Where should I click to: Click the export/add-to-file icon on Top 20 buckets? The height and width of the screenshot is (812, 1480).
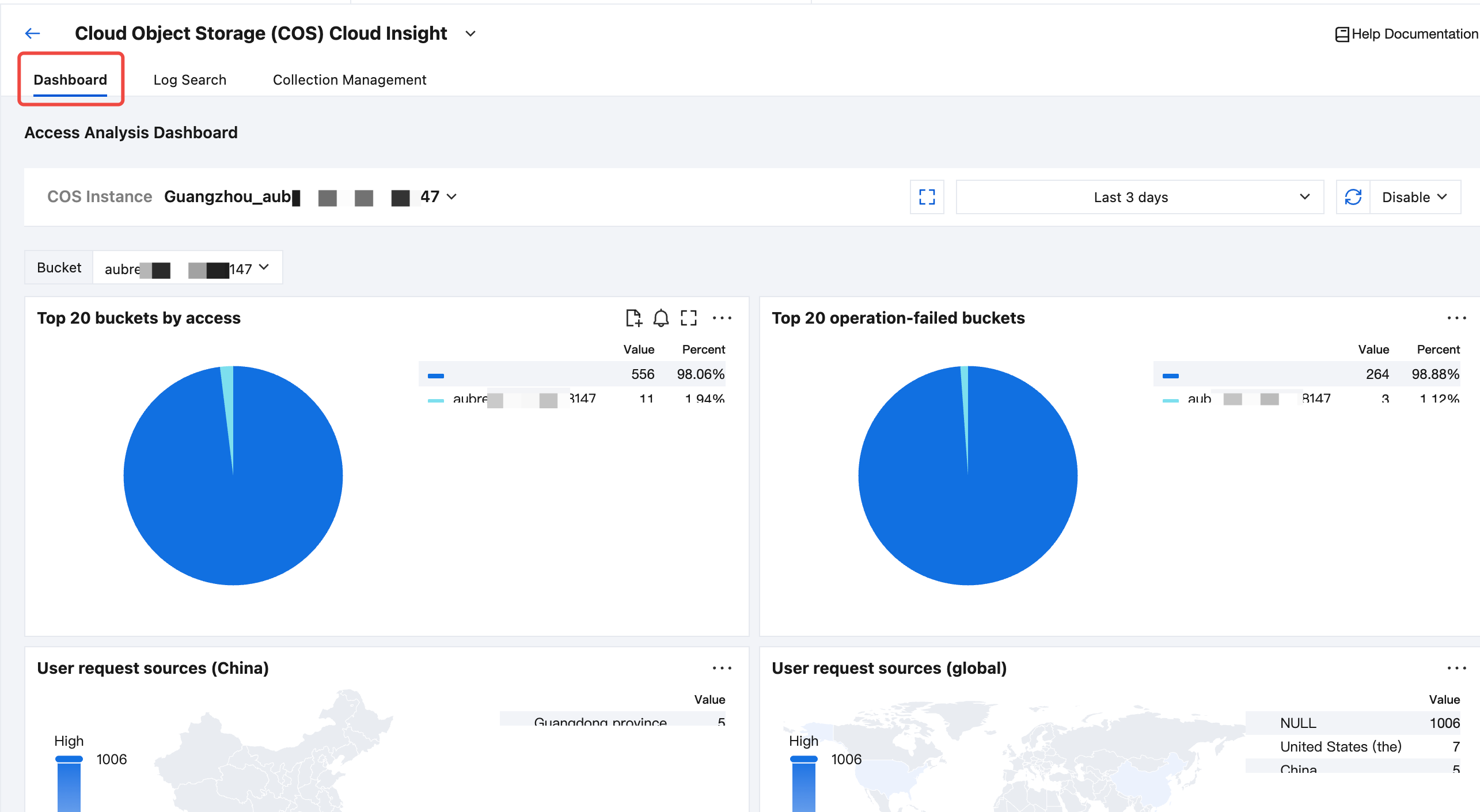[633, 318]
